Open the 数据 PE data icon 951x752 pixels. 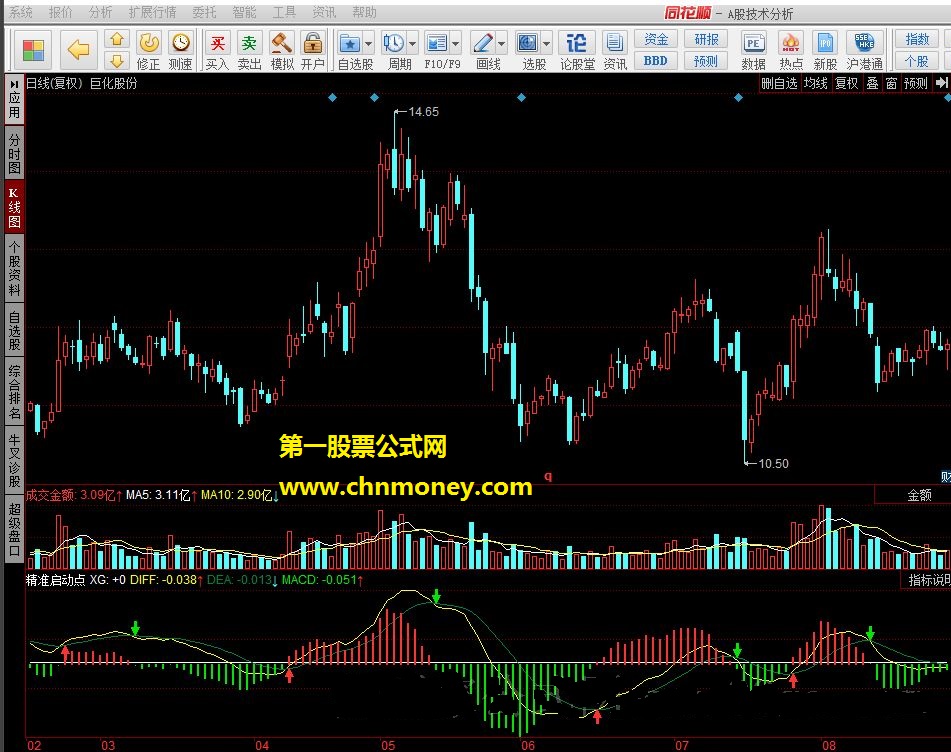pos(753,50)
